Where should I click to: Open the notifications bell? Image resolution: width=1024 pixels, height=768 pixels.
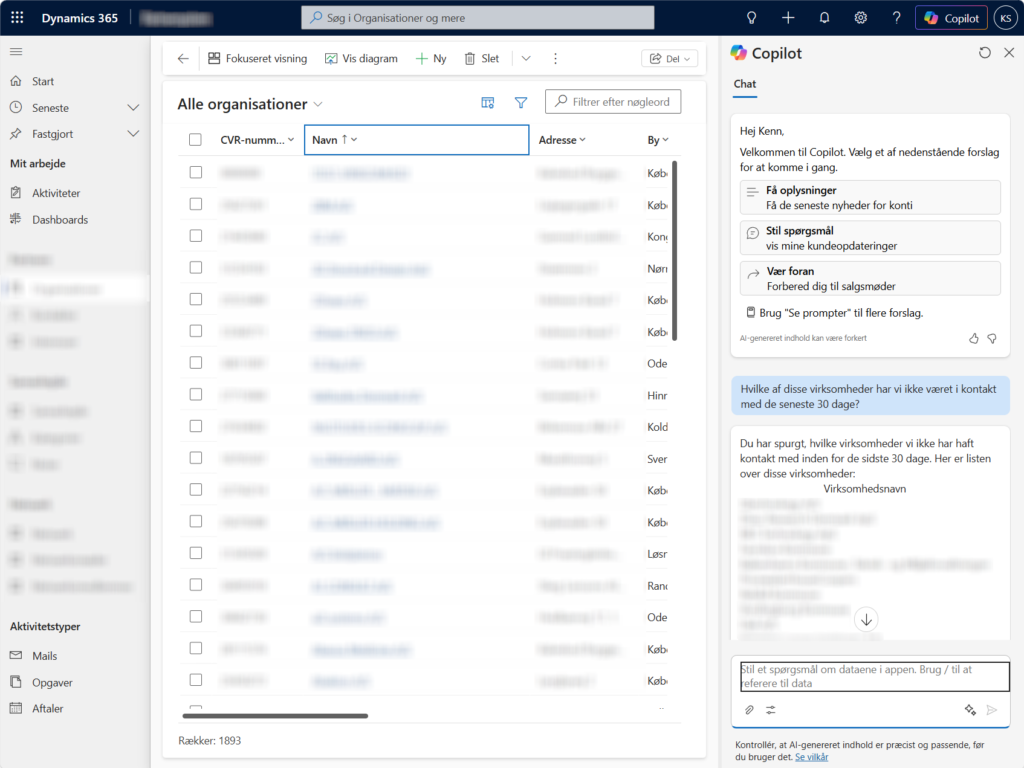824,18
